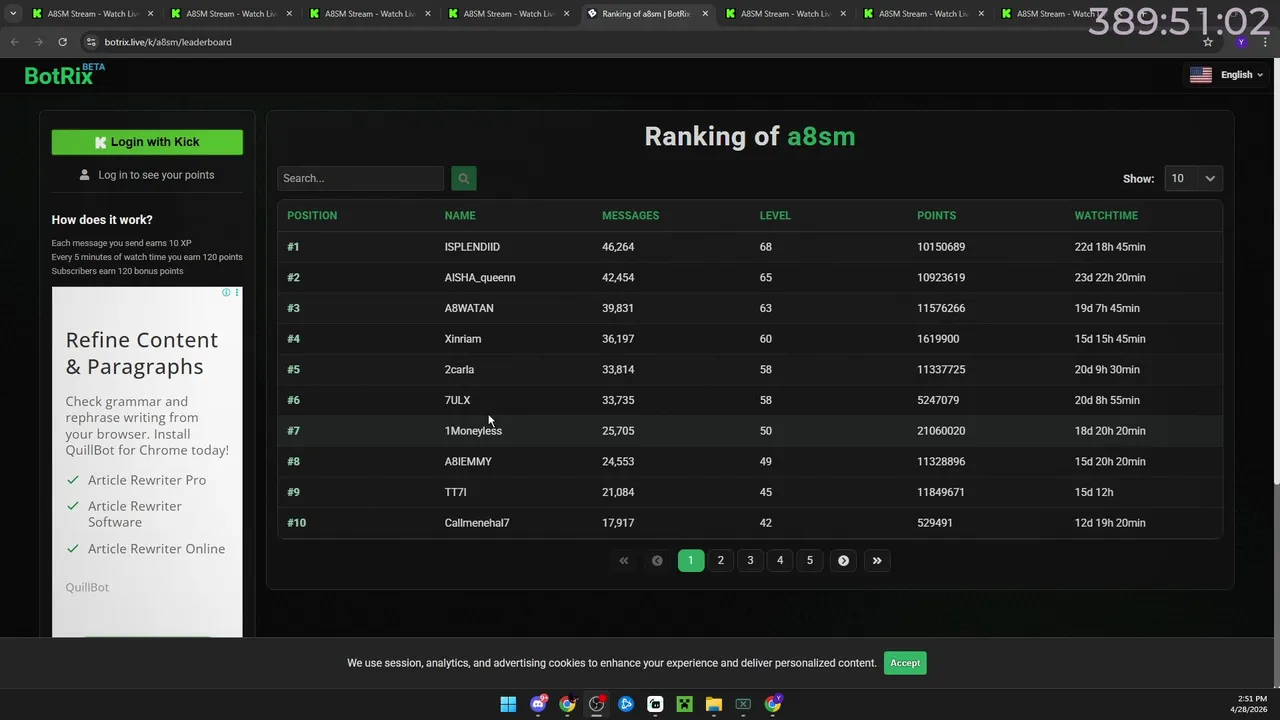Click the previous page arrow in pagination
Viewport: 1280px width, 720px height.
(657, 560)
